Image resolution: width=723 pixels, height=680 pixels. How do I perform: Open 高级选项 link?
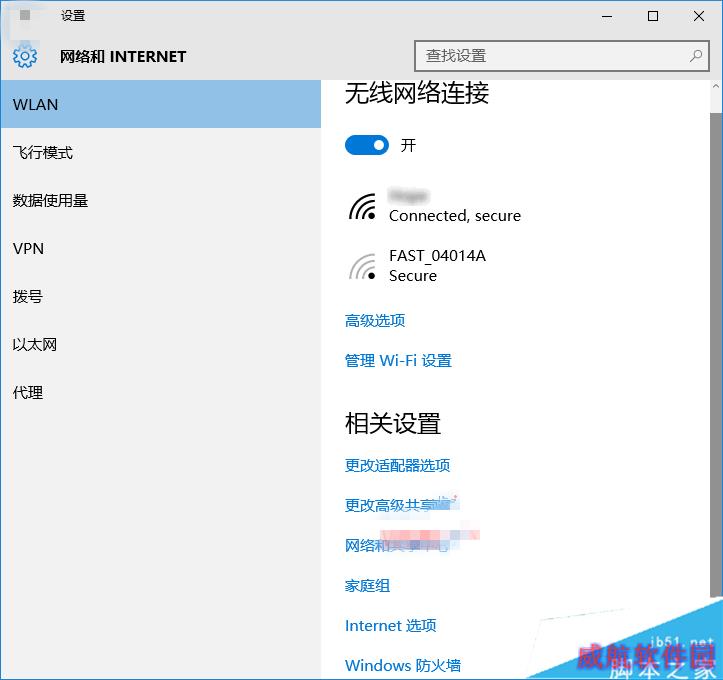pyautogui.click(x=375, y=320)
